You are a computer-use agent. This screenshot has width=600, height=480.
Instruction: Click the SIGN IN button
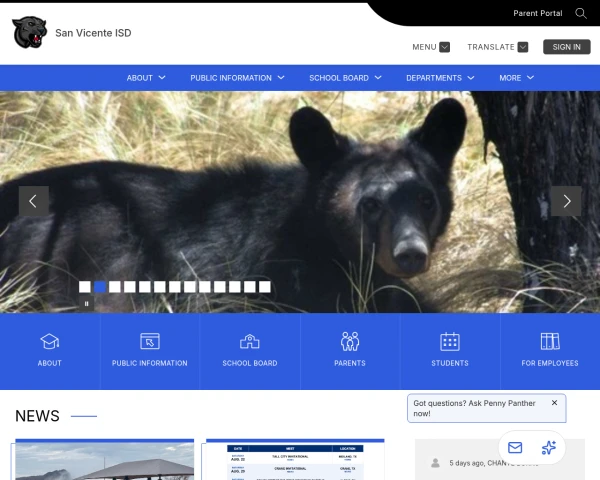click(567, 47)
